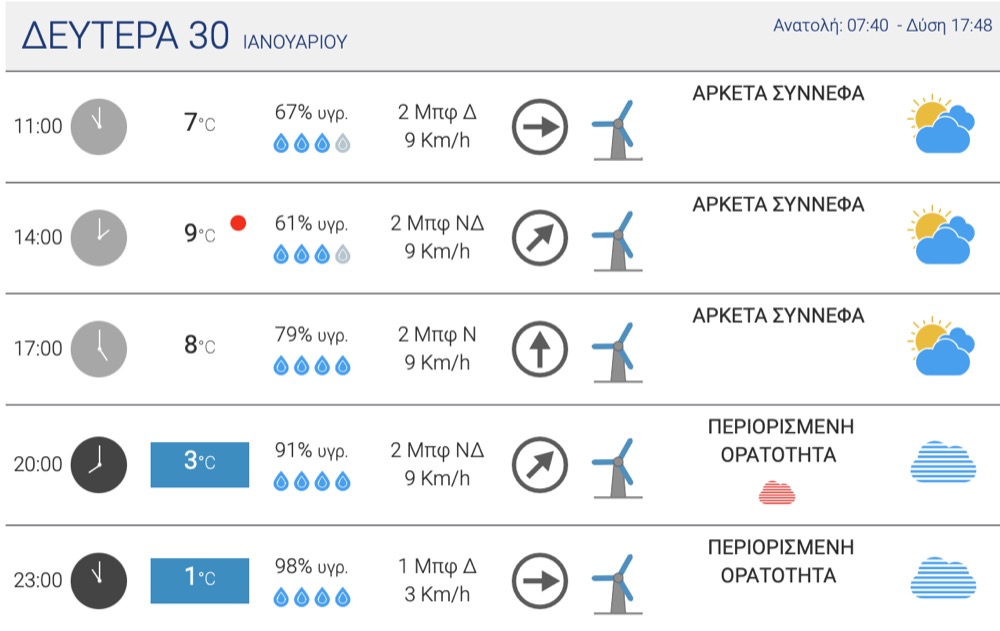
Task: Click the Δύση 17:48 sunset text
Action: pyautogui.click(x=950, y=26)
